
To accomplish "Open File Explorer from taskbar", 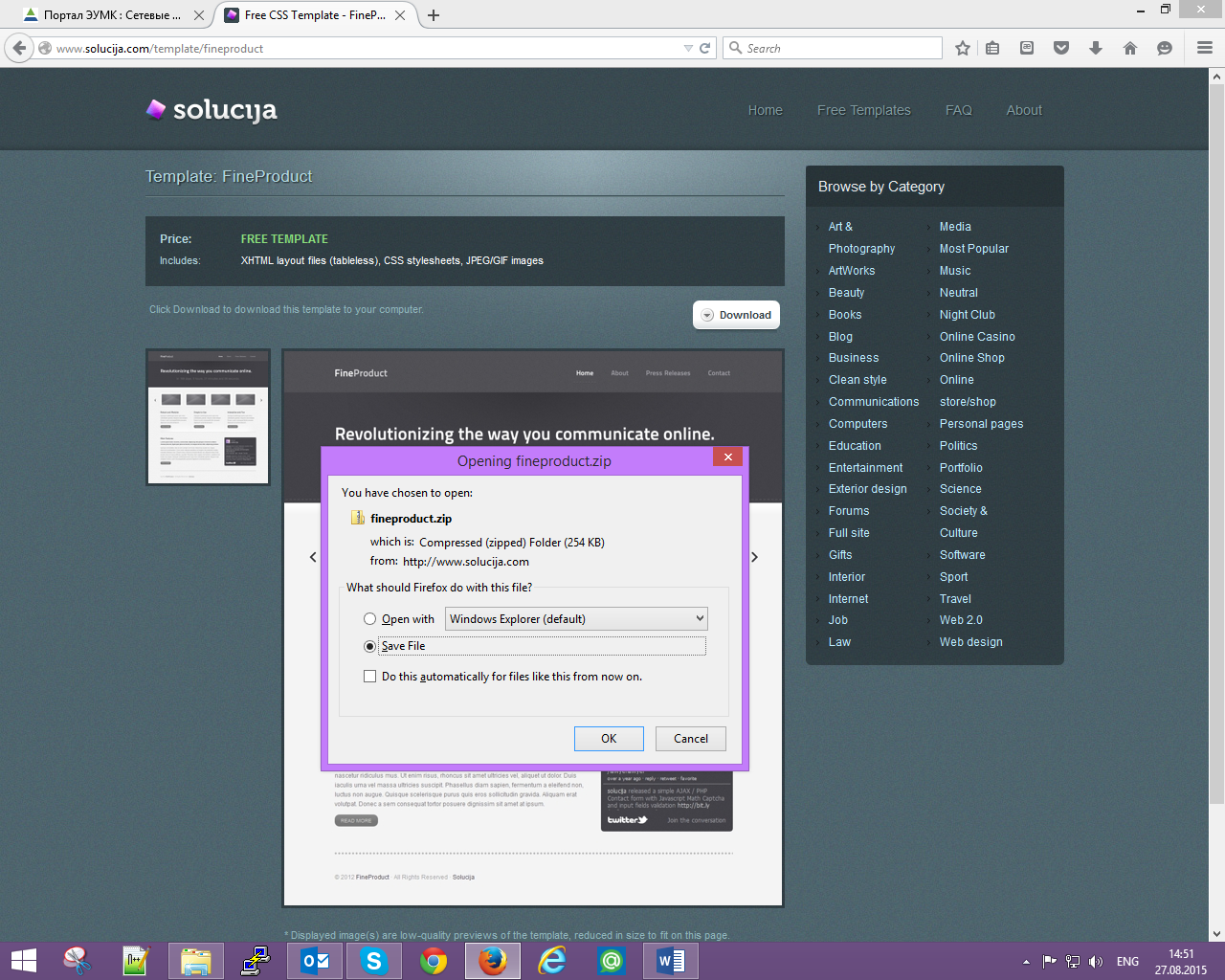I will [x=196, y=961].
